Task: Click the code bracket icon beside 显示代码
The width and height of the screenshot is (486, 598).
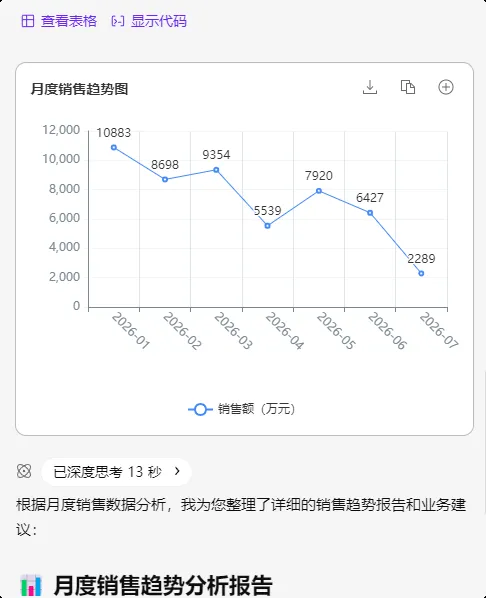Action: [x=118, y=21]
